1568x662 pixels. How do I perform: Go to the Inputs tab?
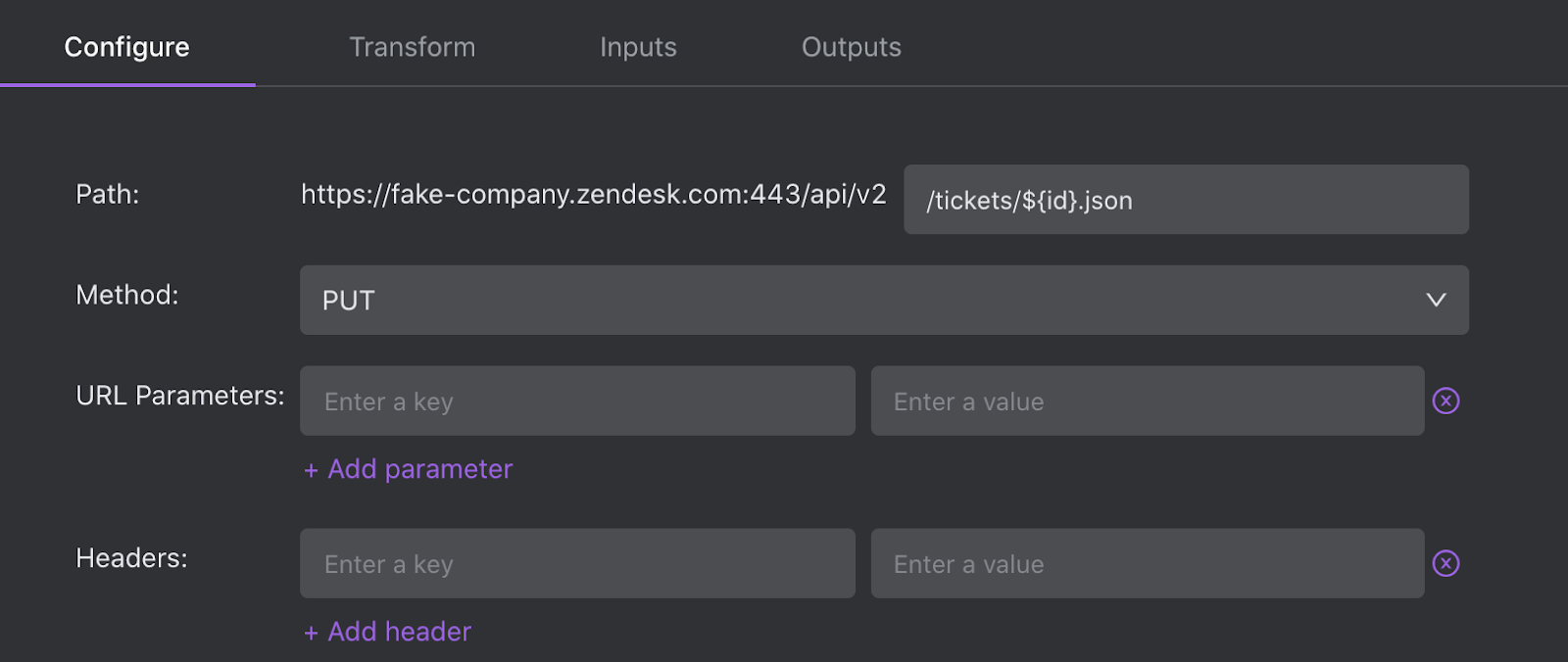pos(638,47)
